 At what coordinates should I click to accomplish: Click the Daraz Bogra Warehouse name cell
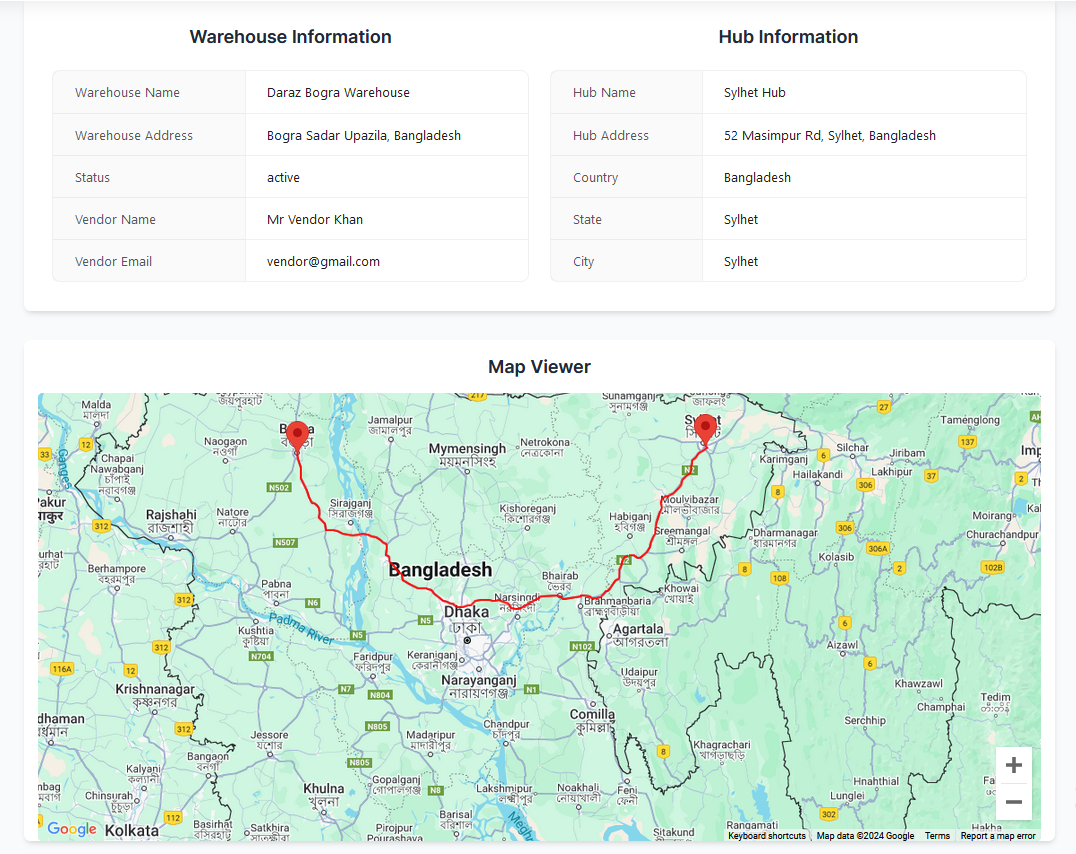(x=338, y=92)
